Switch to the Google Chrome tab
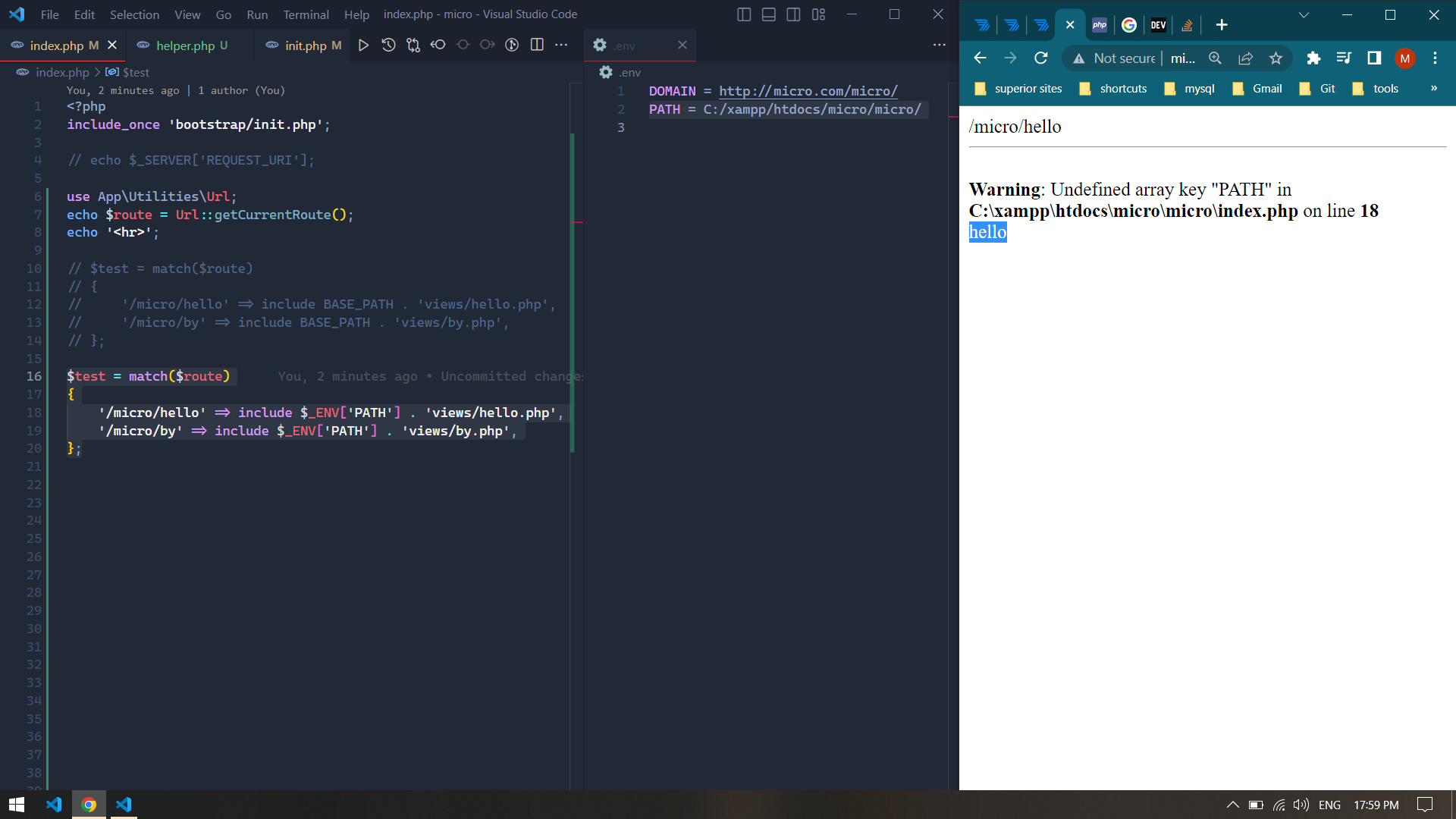Image resolution: width=1456 pixels, height=819 pixels. (x=1128, y=25)
